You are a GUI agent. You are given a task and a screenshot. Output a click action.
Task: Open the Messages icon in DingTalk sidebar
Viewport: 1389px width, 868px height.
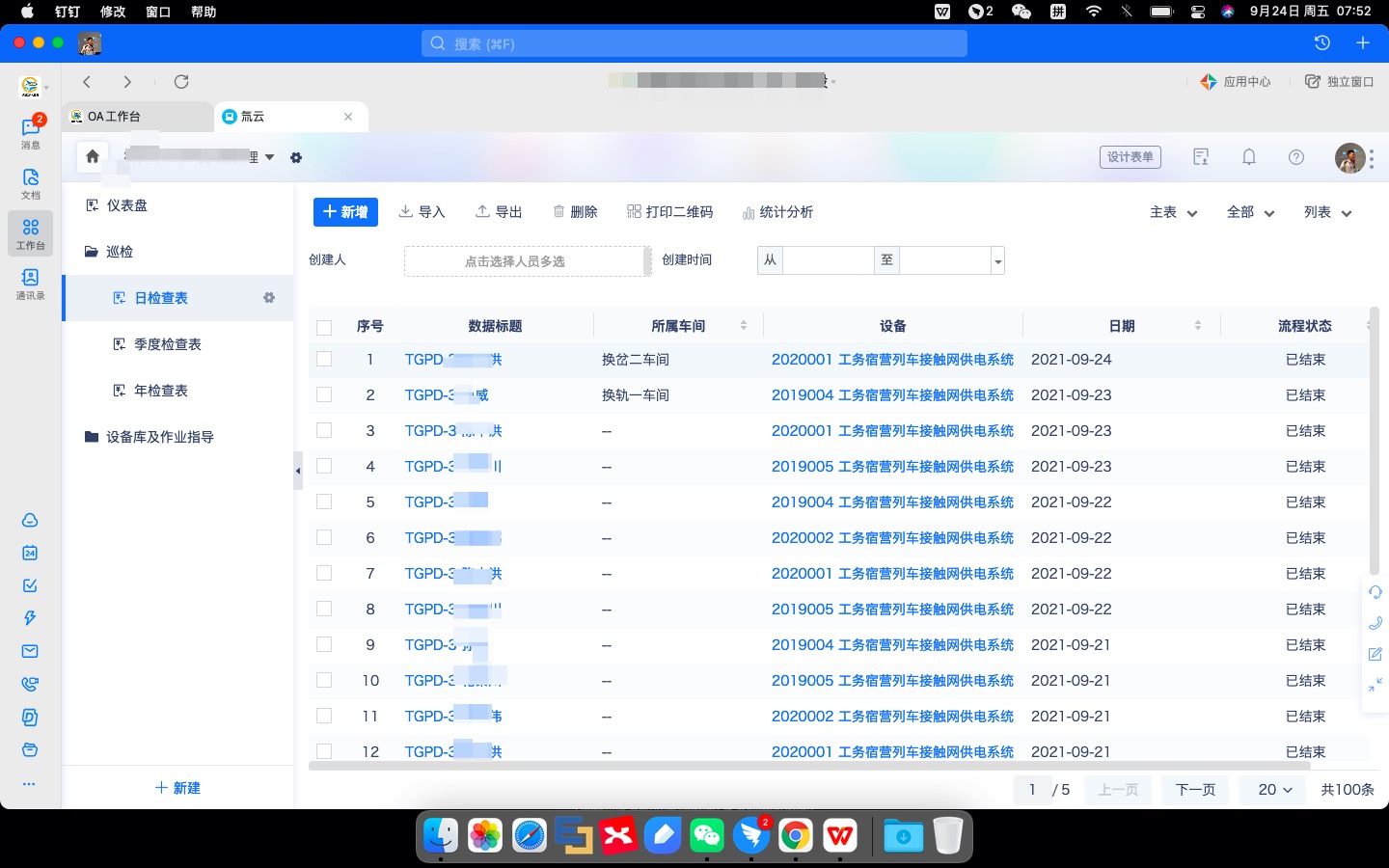pyautogui.click(x=31, y=132)
